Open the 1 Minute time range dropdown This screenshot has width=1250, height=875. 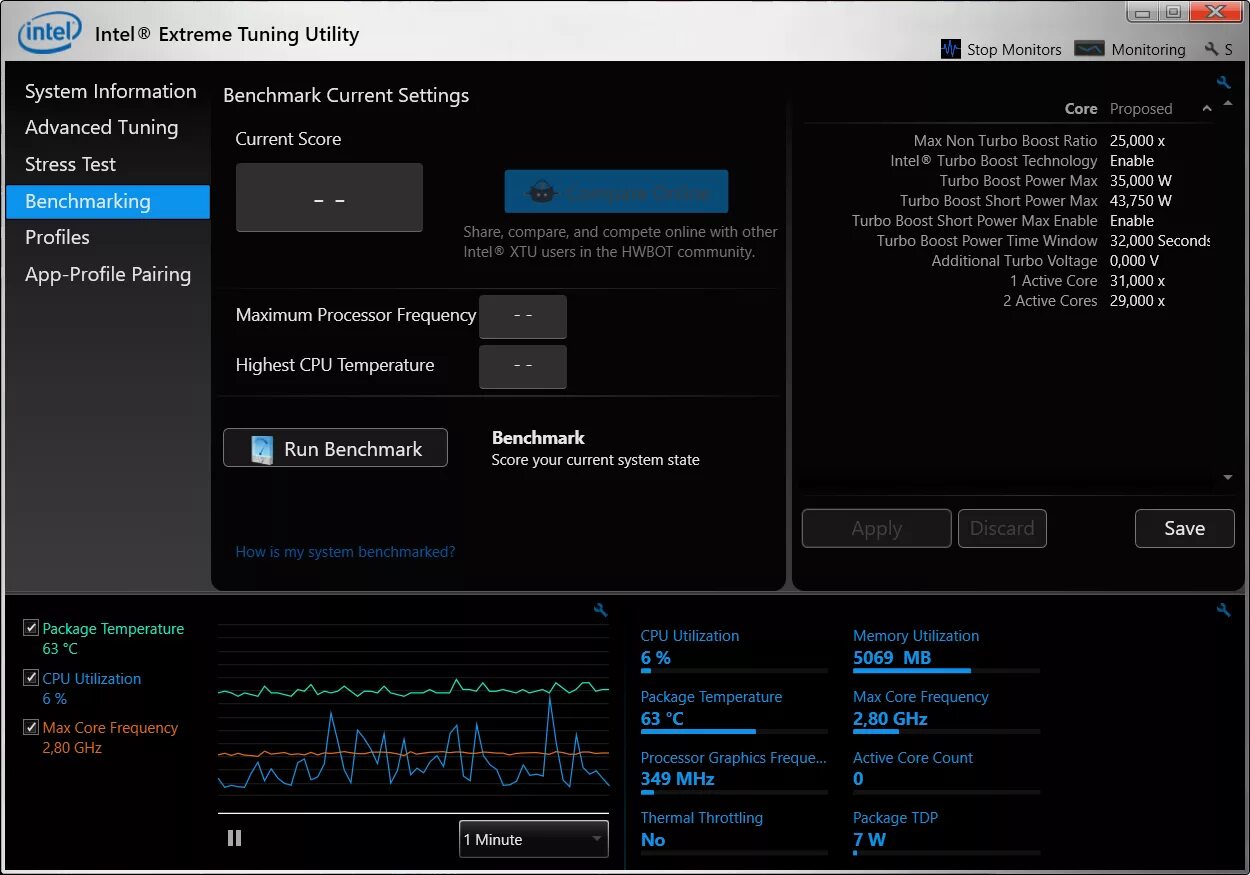click(534, 839)
